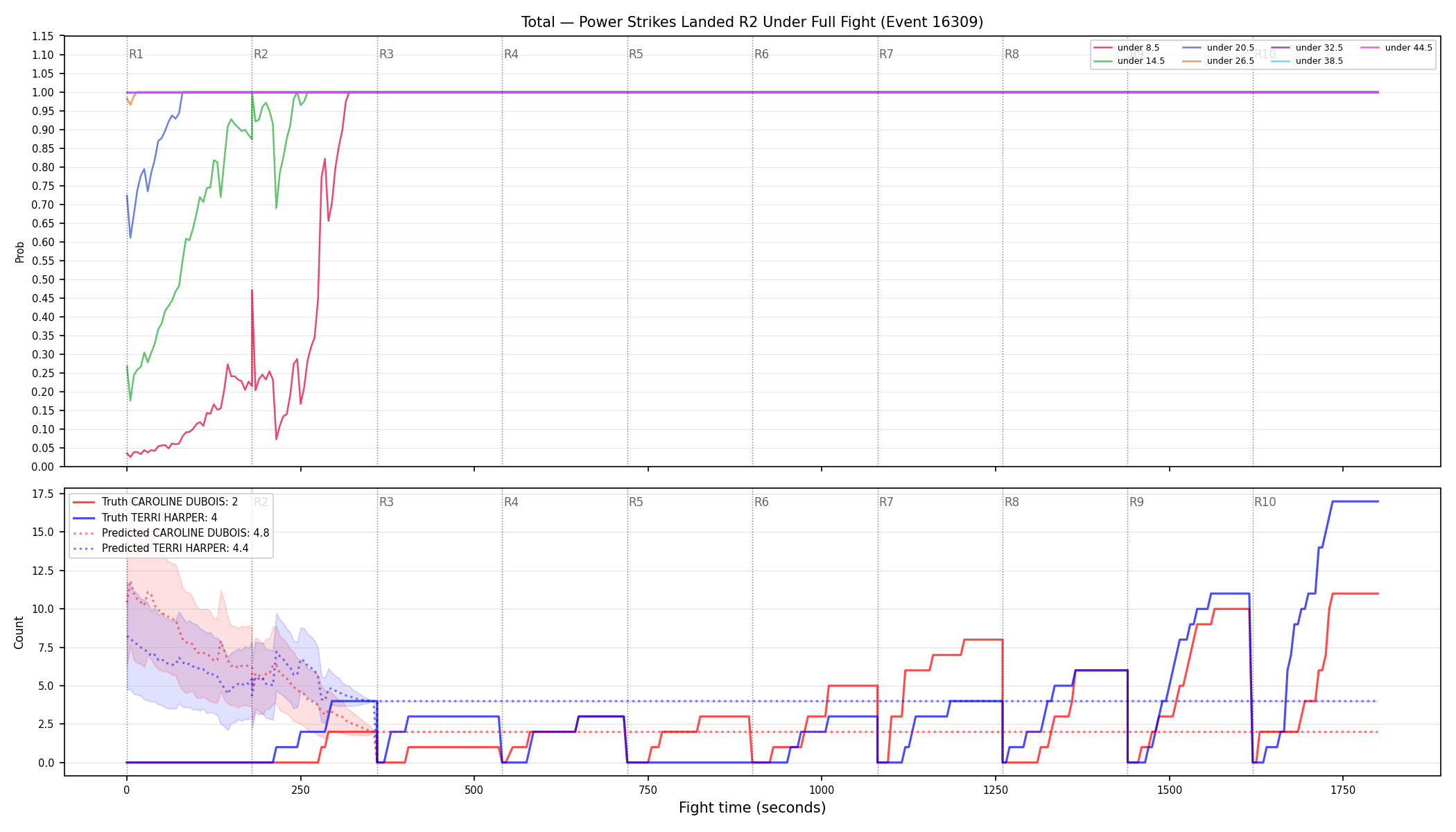Click the 'under 20.5' legend label
The height and width of the screenshot is (832, 1456).
[x=1230, y=48]
